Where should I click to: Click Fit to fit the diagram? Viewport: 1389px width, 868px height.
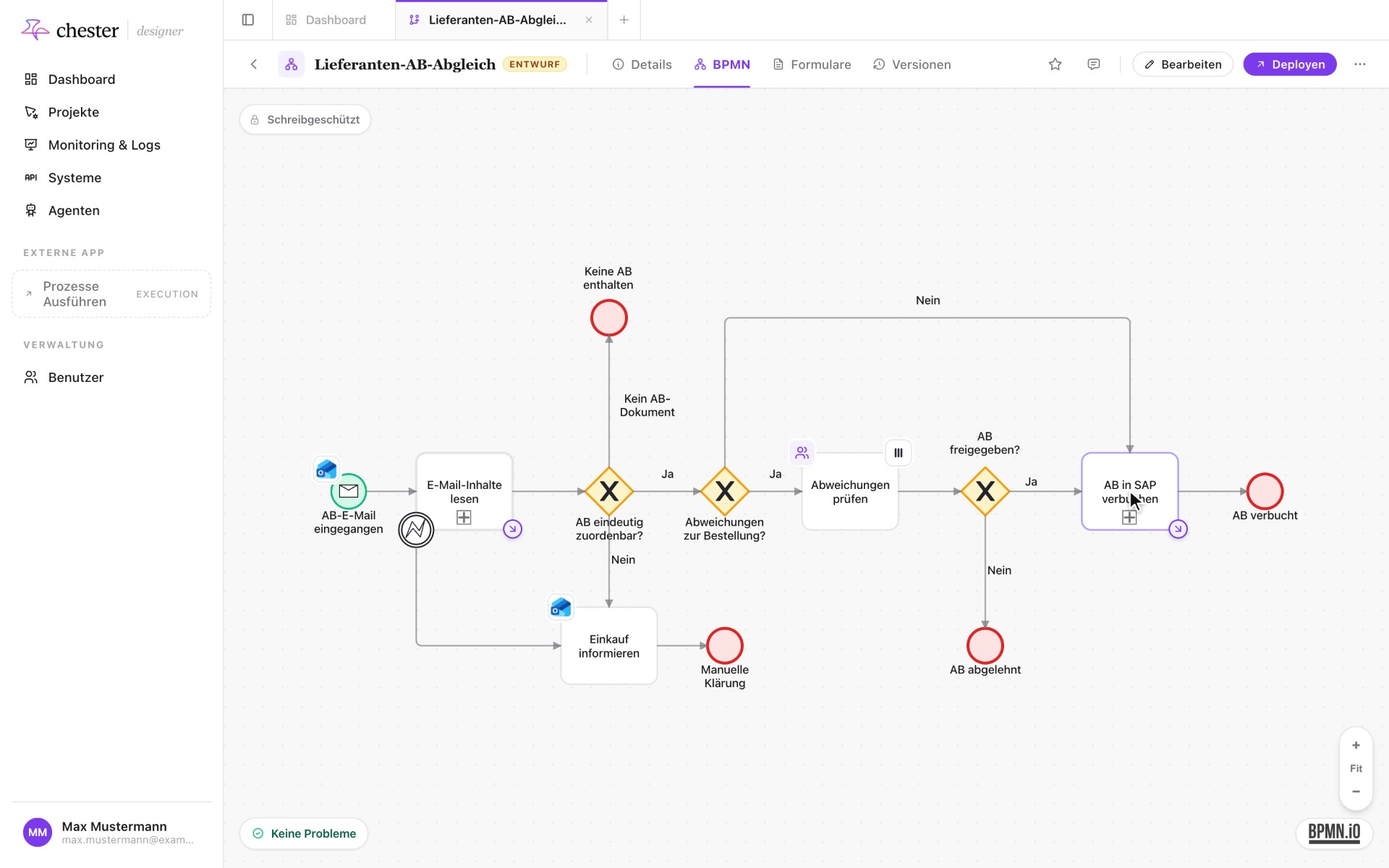tap(1356, 768)
